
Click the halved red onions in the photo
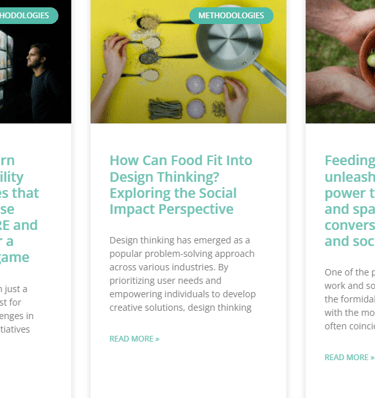tap(205, 95)
